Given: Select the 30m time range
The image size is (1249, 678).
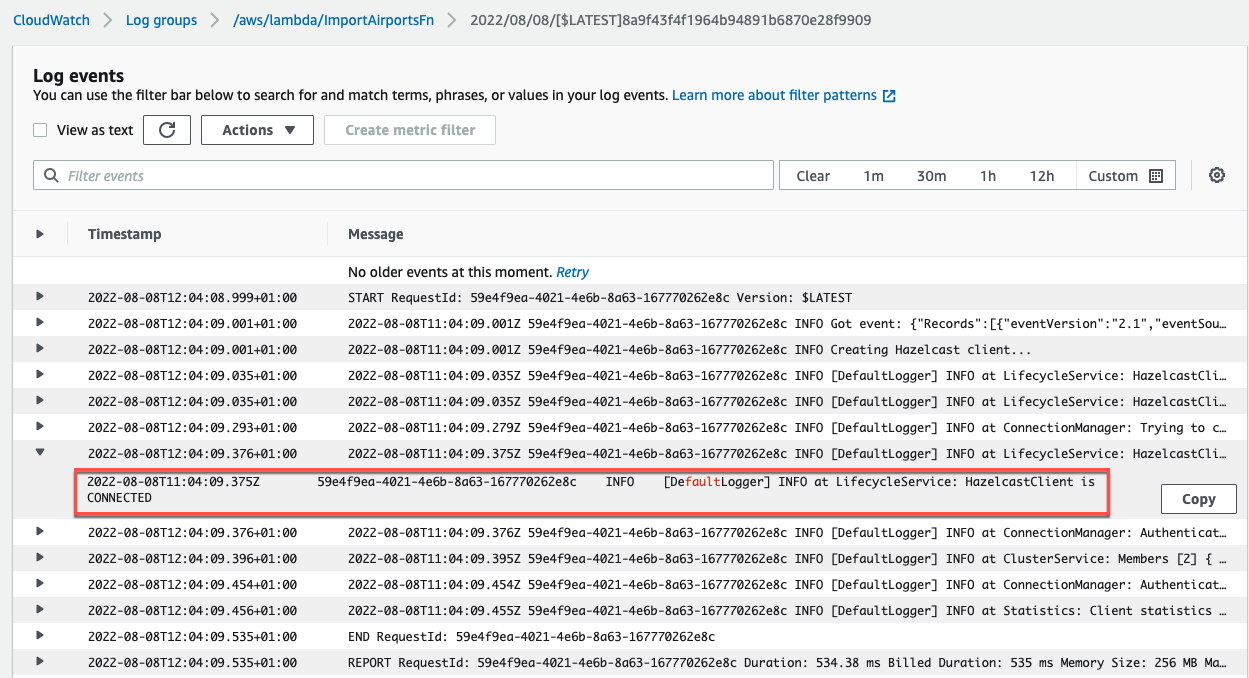Looking at the screenshot, I should click(x=931, y=175).
